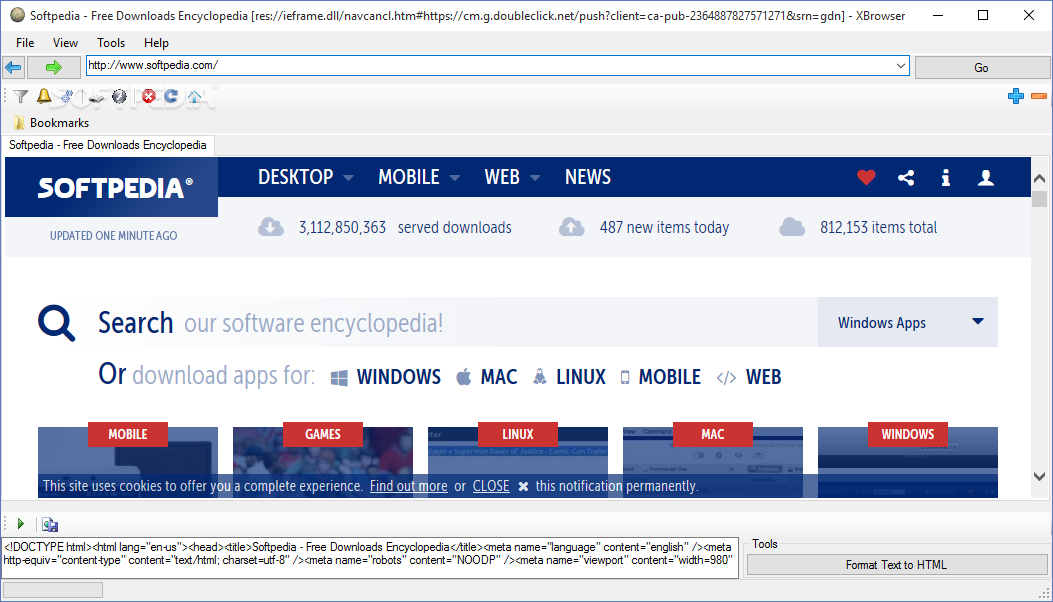Click the save source icon in bottom toolbar
The height and width of the screenshot is (602, 1053).
[50, 524]
